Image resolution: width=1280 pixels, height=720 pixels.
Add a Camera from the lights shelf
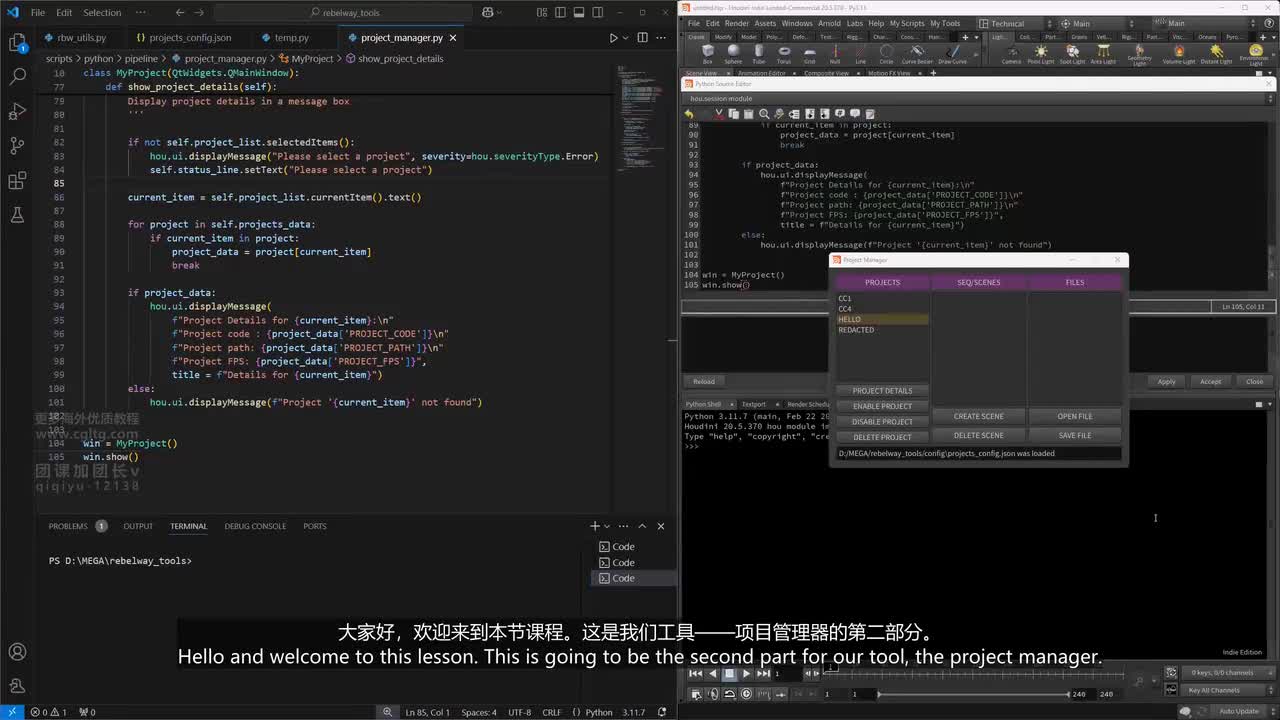[x=1011, y=54]
